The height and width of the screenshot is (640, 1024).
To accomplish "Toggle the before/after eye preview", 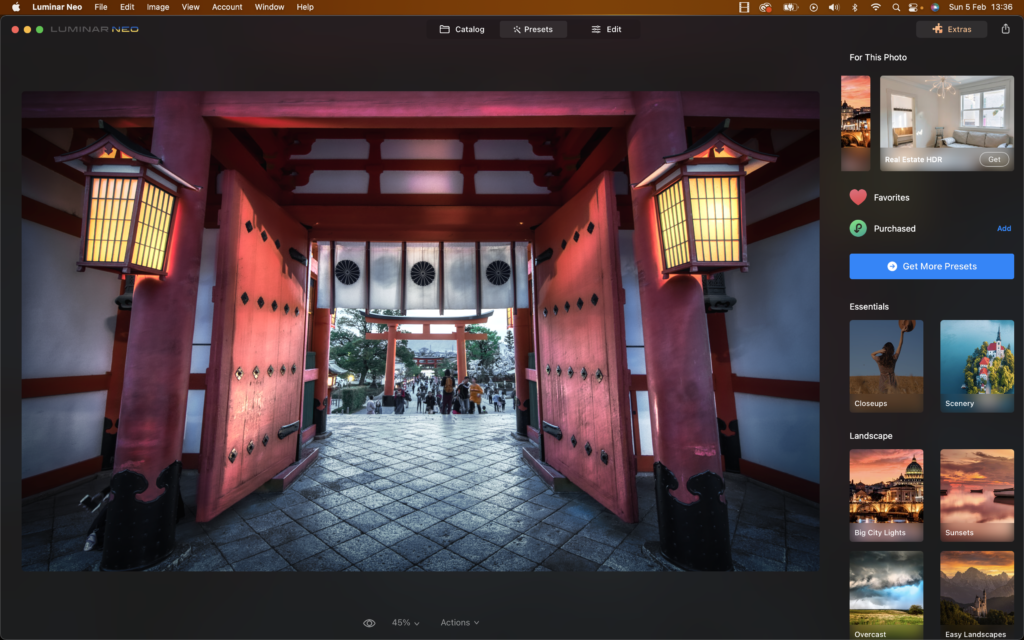I will pos(369,623).
